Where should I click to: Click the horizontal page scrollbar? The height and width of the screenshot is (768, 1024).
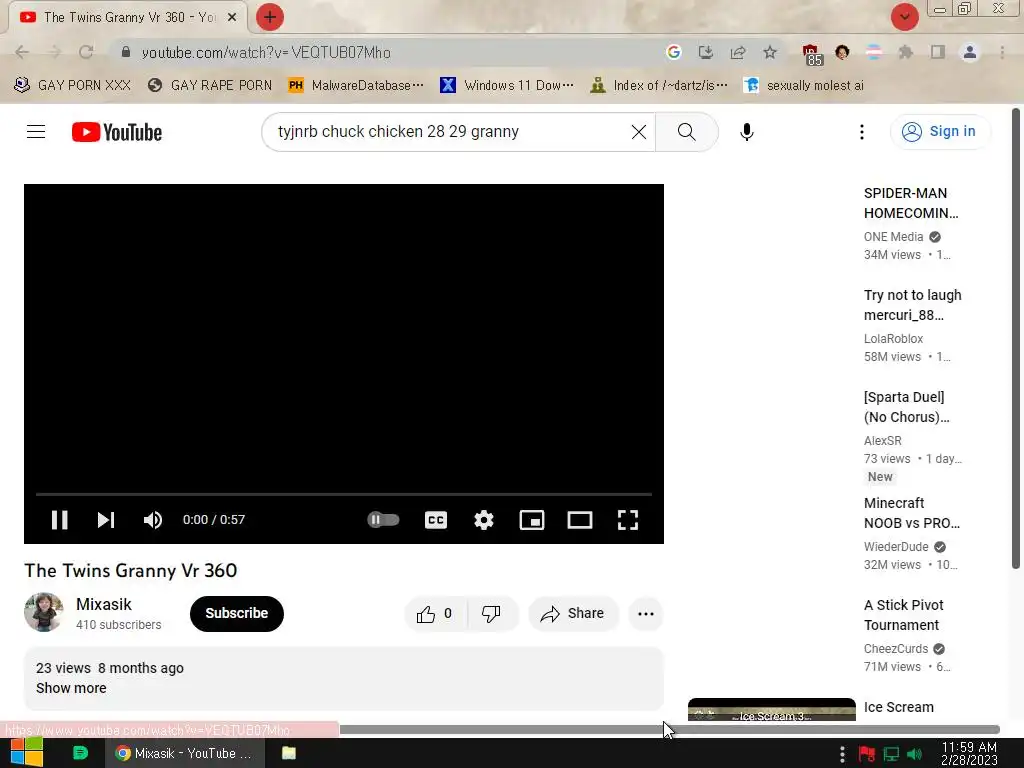coord(669,729)
